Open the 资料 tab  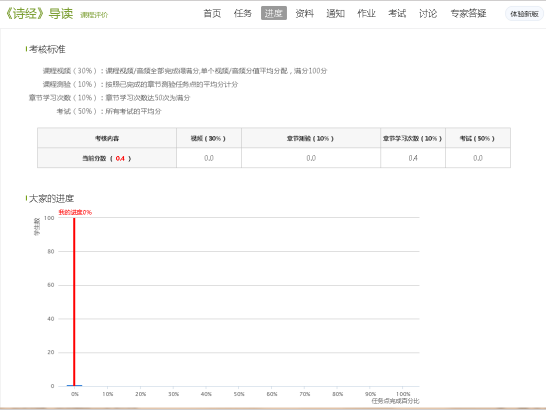point(305,14)
